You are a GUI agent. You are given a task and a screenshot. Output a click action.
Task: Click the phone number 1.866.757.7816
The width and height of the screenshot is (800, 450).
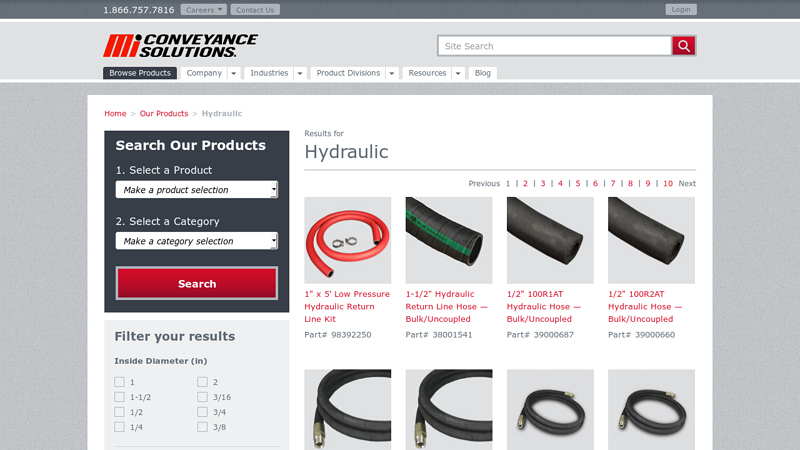point(139,10)
